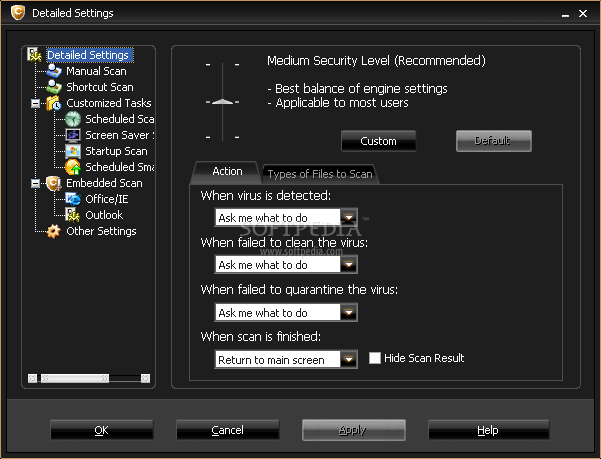Select the Action tab

tap(227, 172)
